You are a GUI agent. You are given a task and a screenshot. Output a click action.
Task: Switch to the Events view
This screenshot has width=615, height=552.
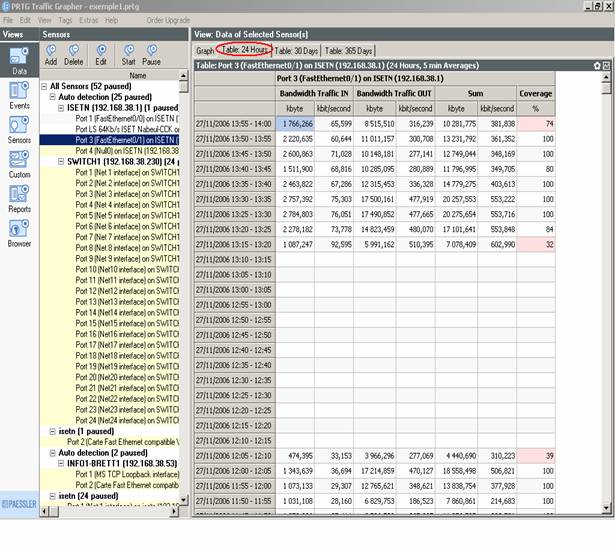[x=19, y=93]
